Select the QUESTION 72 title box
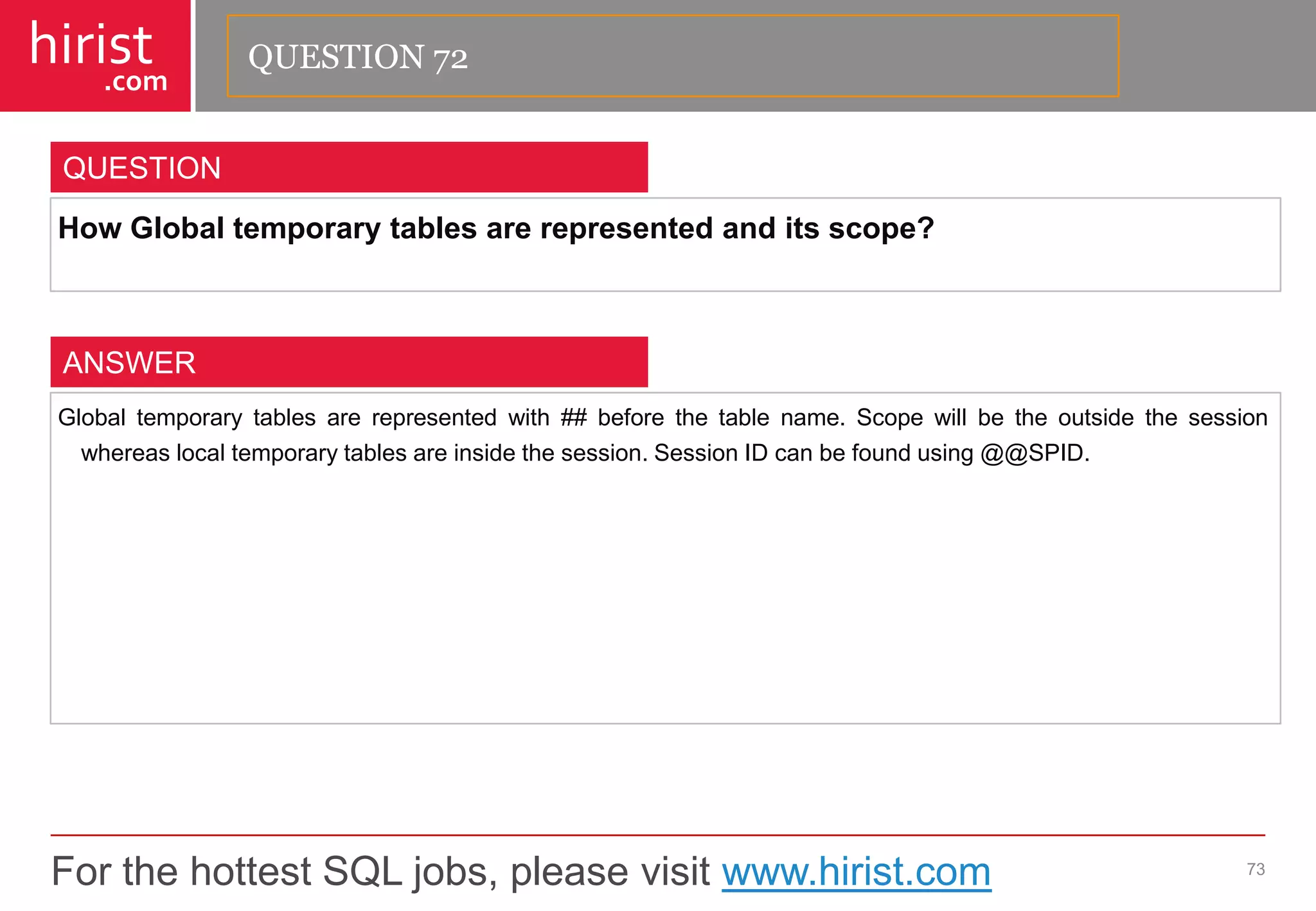This screenshot has width=1316, height=911. click(x=673, y=56)
